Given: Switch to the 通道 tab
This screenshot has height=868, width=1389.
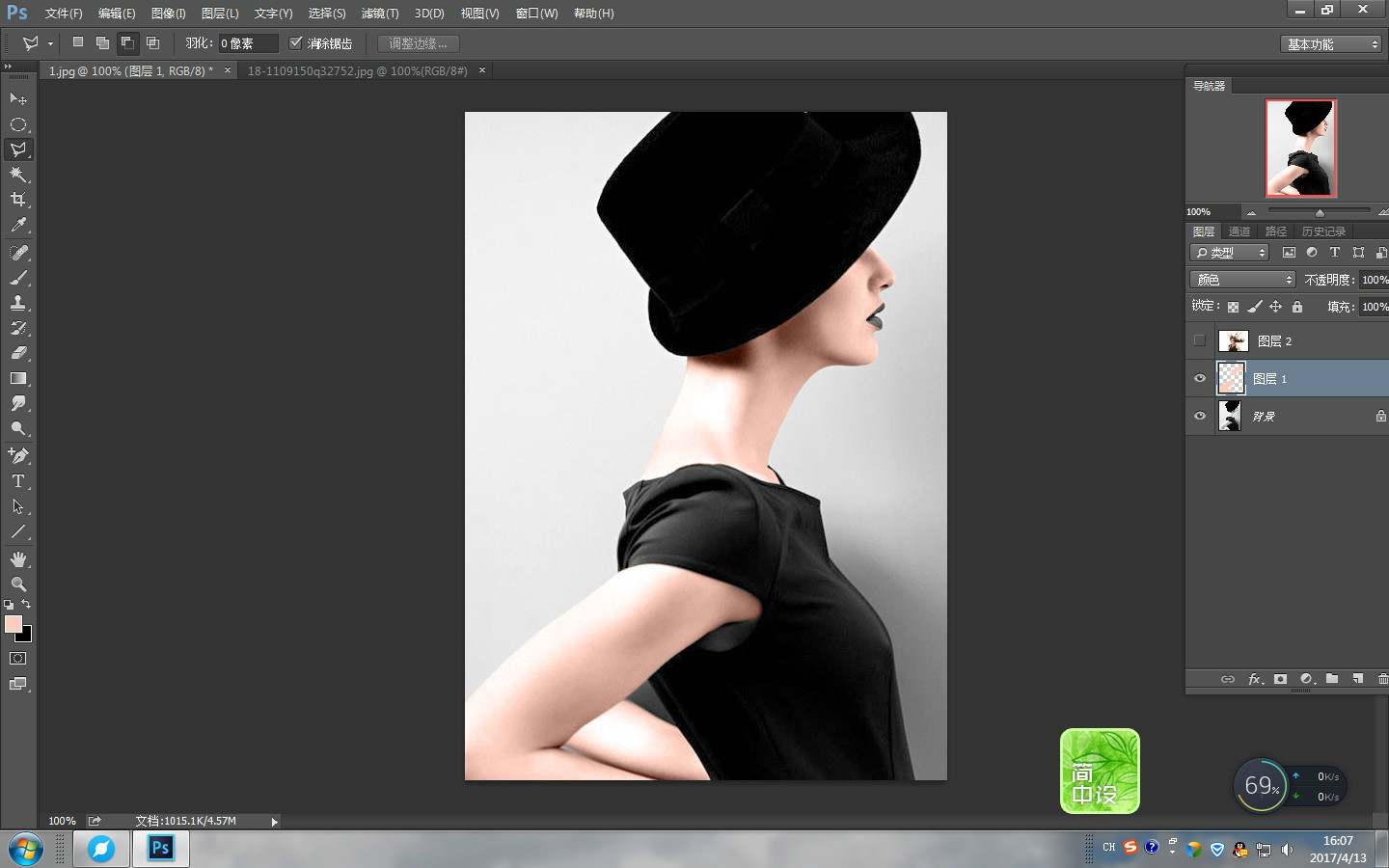Looking at the screenshot, I should tap(1239, 231).
